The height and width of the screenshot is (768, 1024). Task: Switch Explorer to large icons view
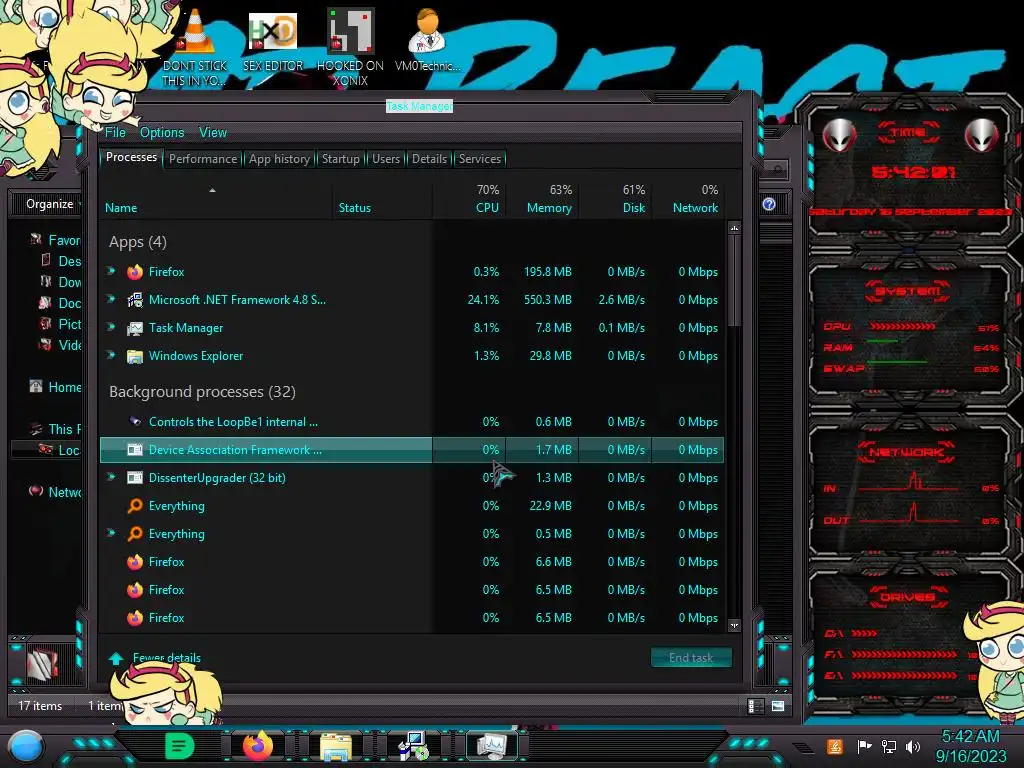coord(778,706)
